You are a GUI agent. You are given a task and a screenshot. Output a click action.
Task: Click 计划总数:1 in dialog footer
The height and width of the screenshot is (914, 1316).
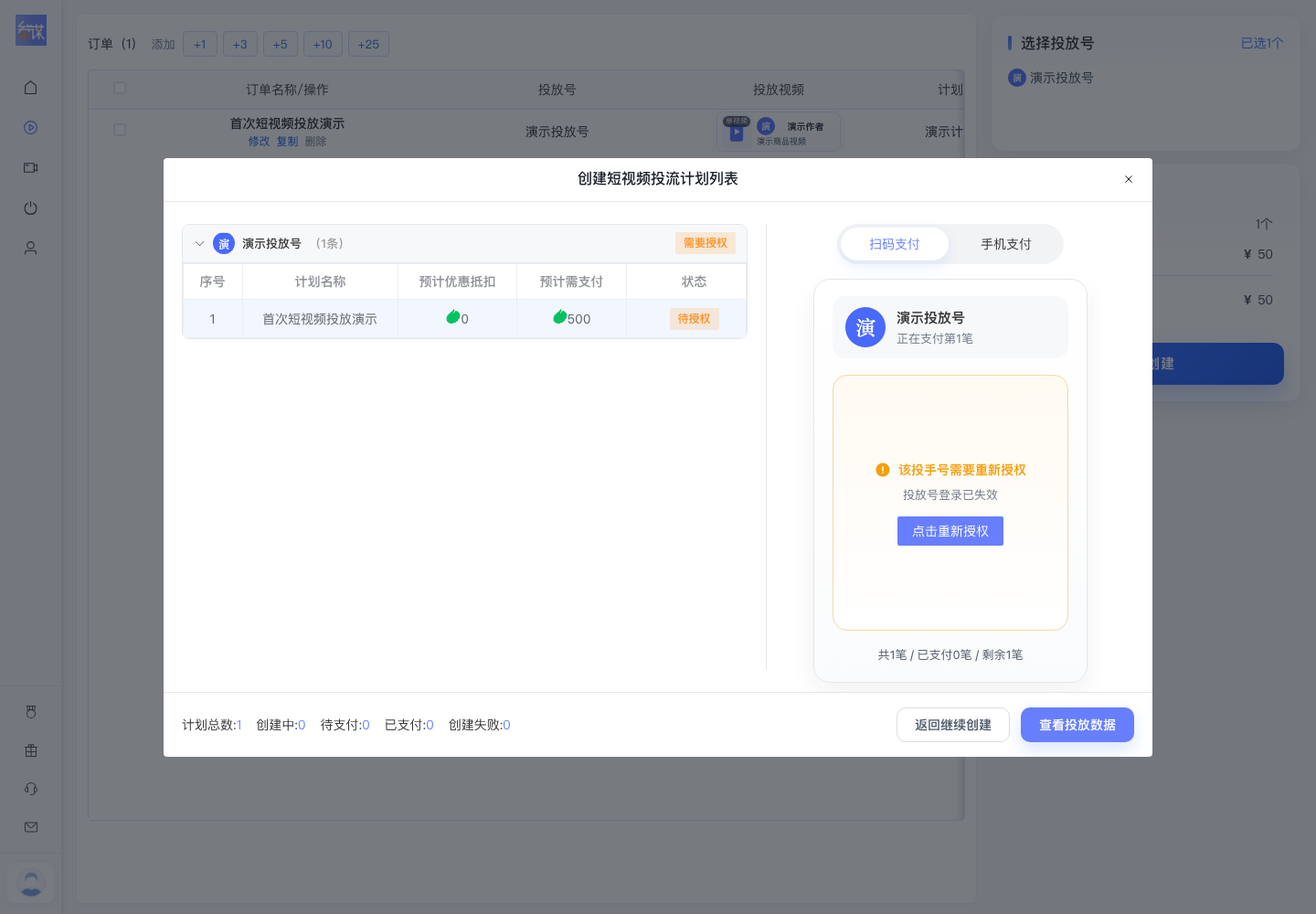[212, 725]
